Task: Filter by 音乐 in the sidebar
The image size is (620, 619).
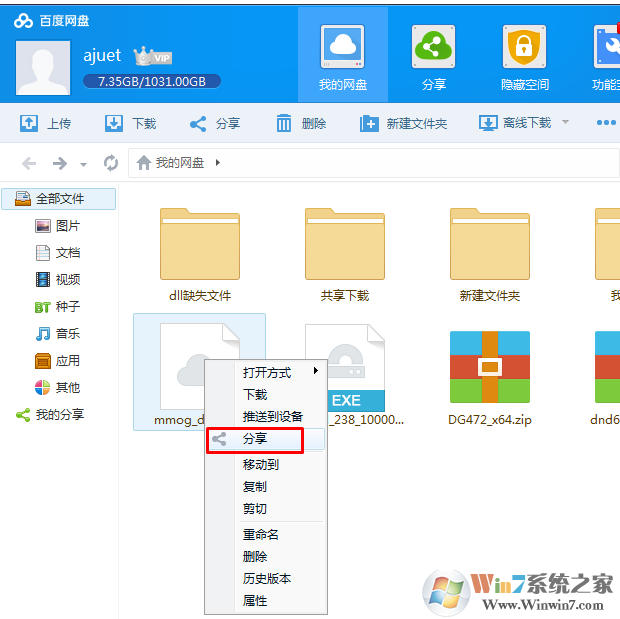Action: pos(58,333)
